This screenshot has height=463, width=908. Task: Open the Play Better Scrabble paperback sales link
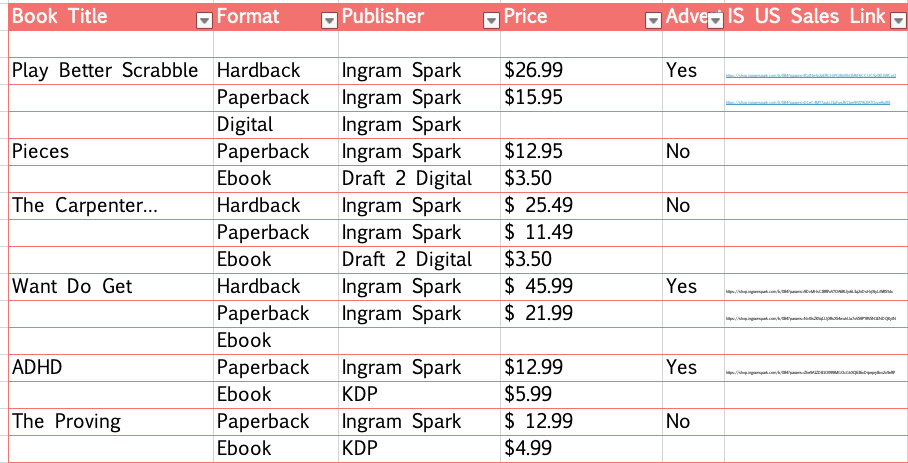808,102
